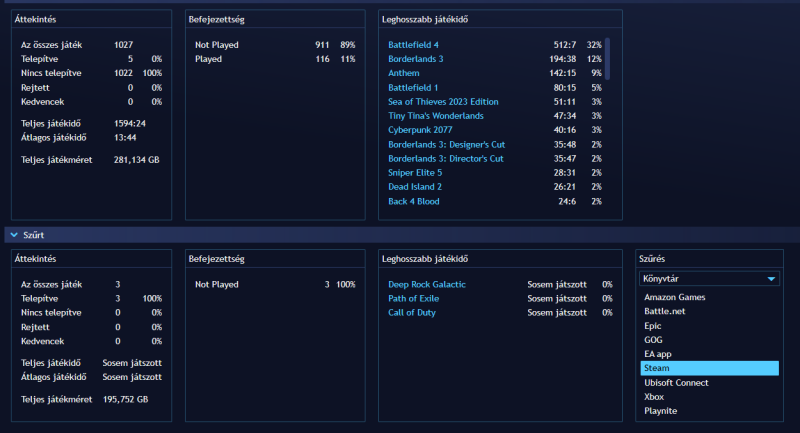Open Borderlands 3: Director's Cut link
Screen dimensions: 800x433
point(445,159)
